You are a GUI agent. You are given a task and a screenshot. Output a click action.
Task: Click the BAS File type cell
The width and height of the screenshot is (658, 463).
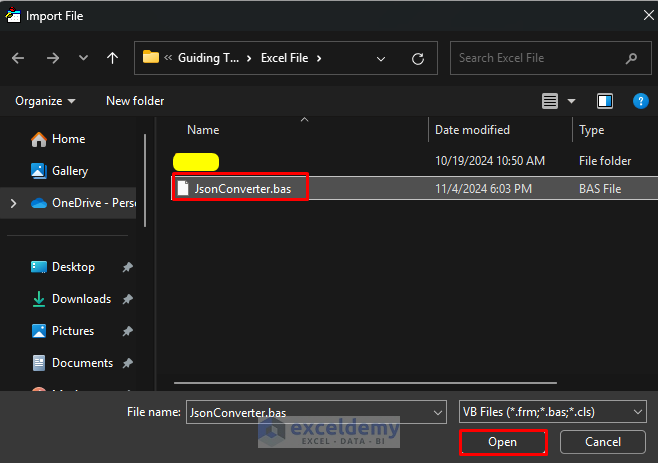pyautogui.click(x=600, y=189)
